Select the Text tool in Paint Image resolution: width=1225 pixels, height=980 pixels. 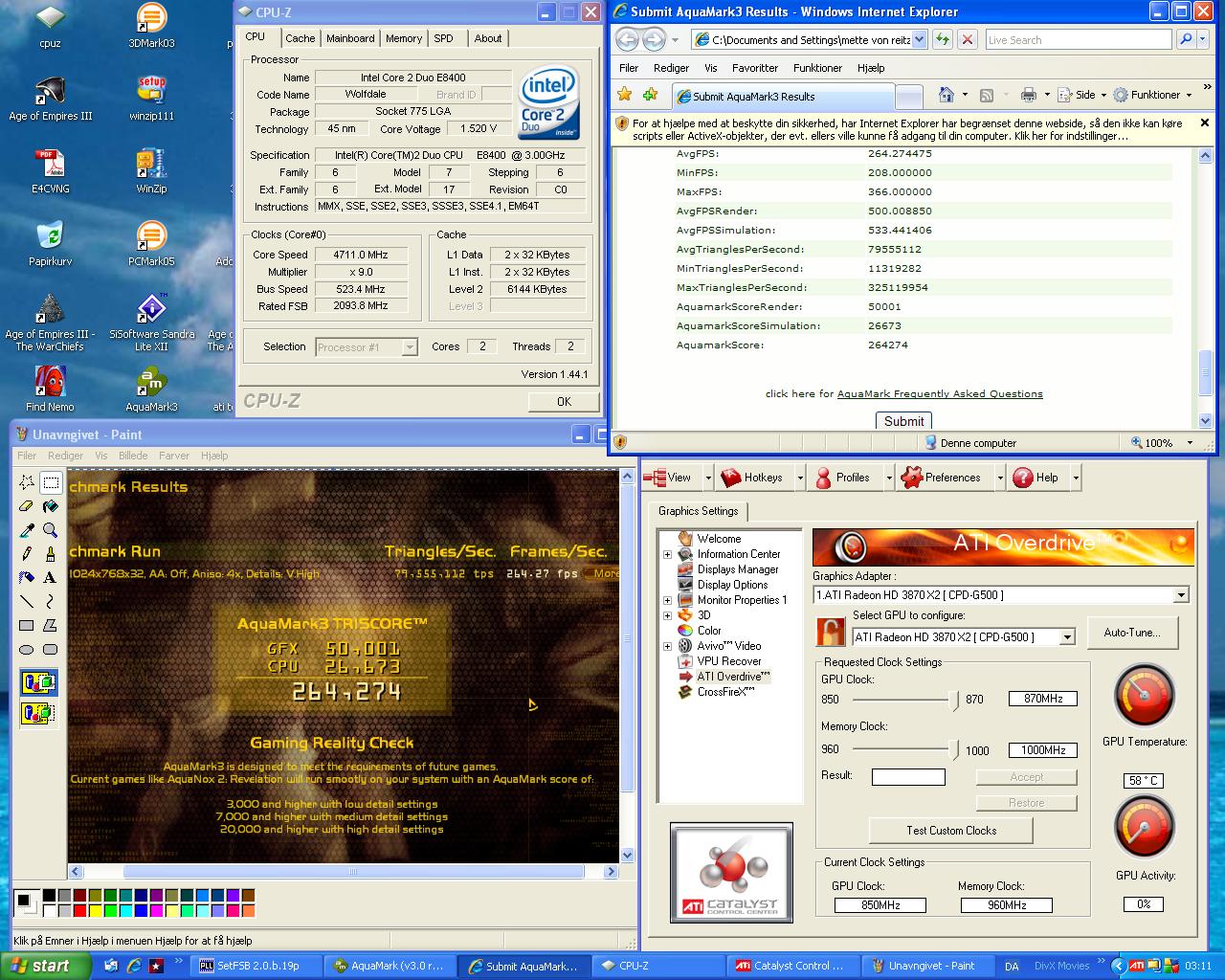point(51,578)
